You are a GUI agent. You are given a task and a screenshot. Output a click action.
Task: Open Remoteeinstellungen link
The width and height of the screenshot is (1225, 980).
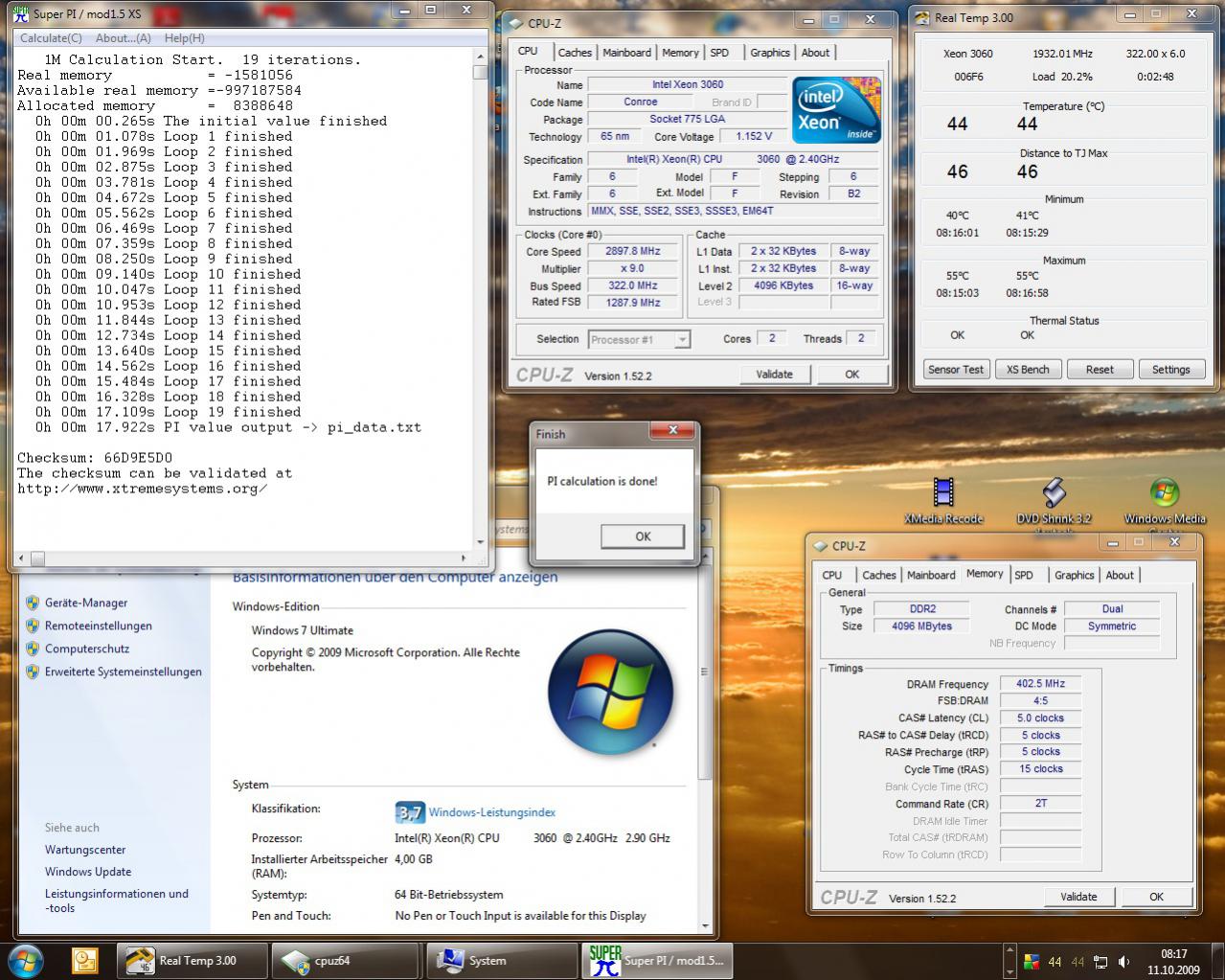pos(99,626)
